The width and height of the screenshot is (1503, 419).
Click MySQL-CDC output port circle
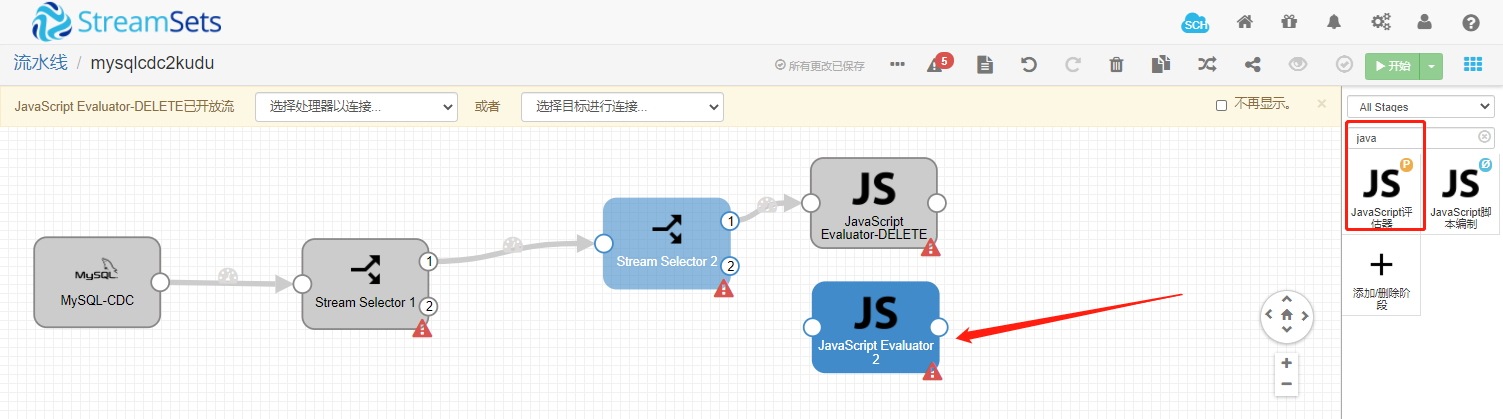(x=160, y=282)
